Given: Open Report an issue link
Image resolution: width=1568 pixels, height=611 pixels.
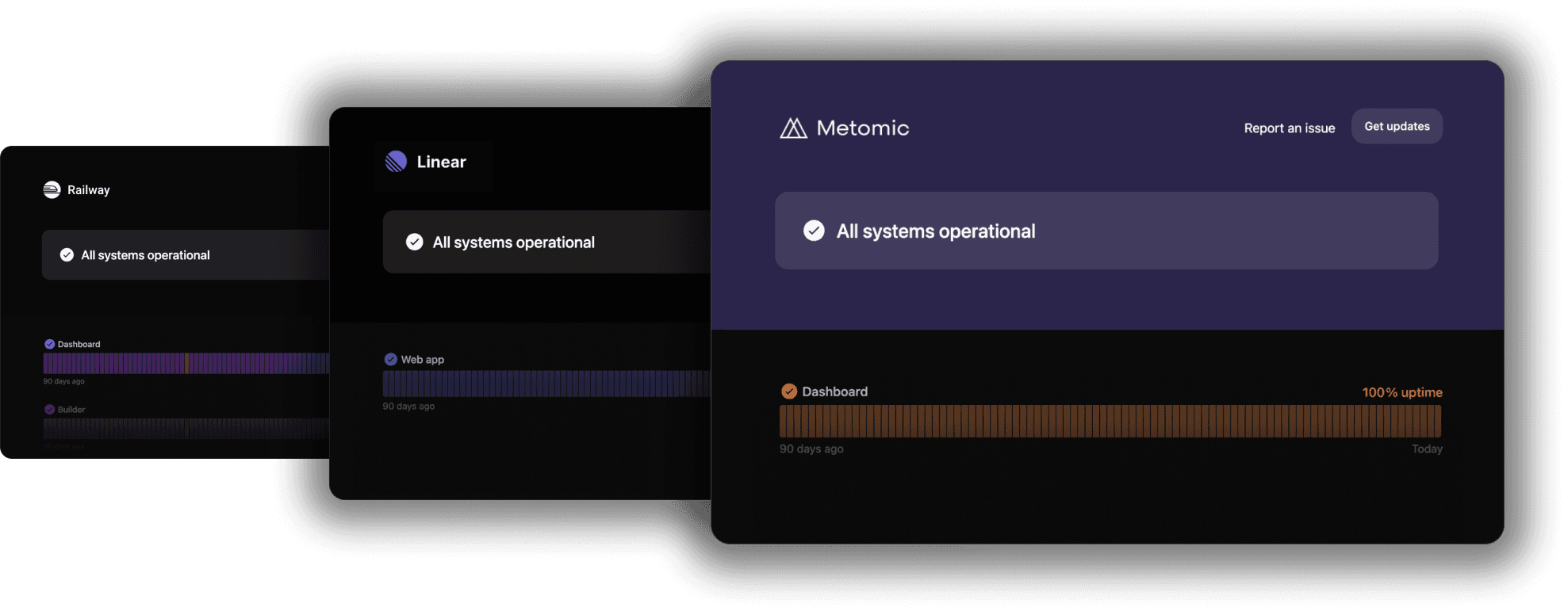Looking at the screenshot, I should click(1289, 128).
